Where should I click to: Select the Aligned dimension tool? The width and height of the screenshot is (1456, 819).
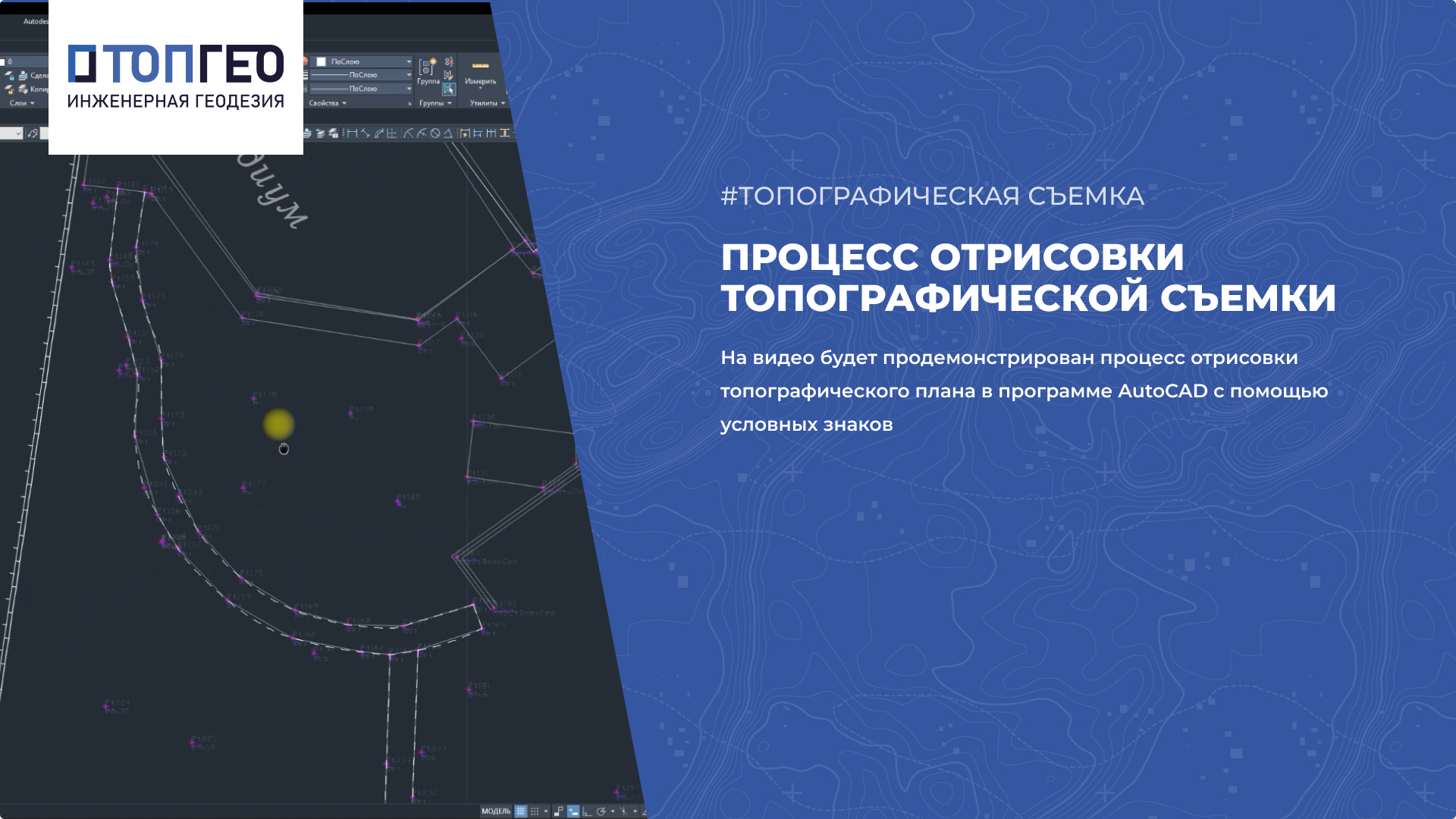366,133
